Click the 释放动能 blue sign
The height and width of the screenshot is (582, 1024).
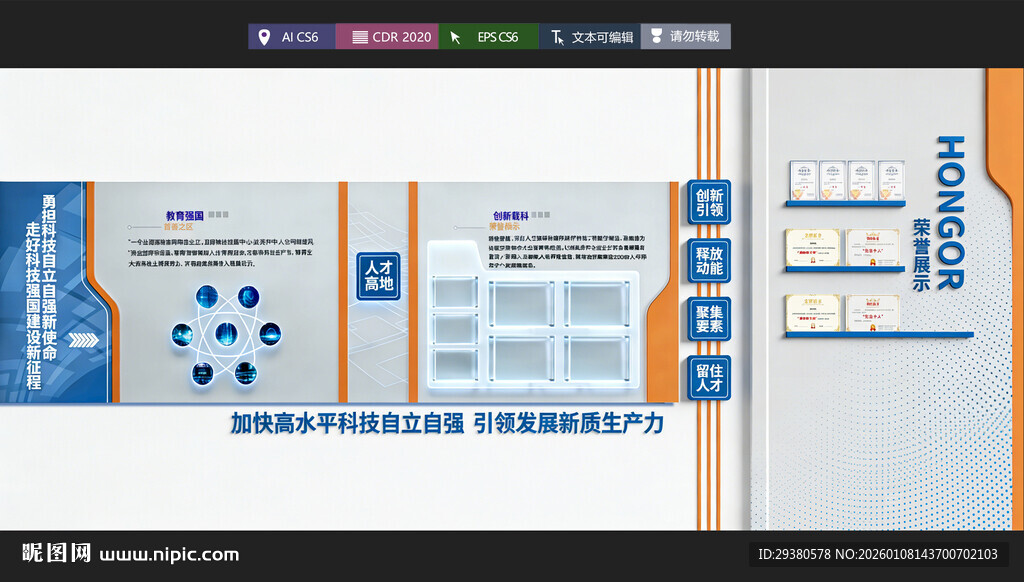point(709,261)
